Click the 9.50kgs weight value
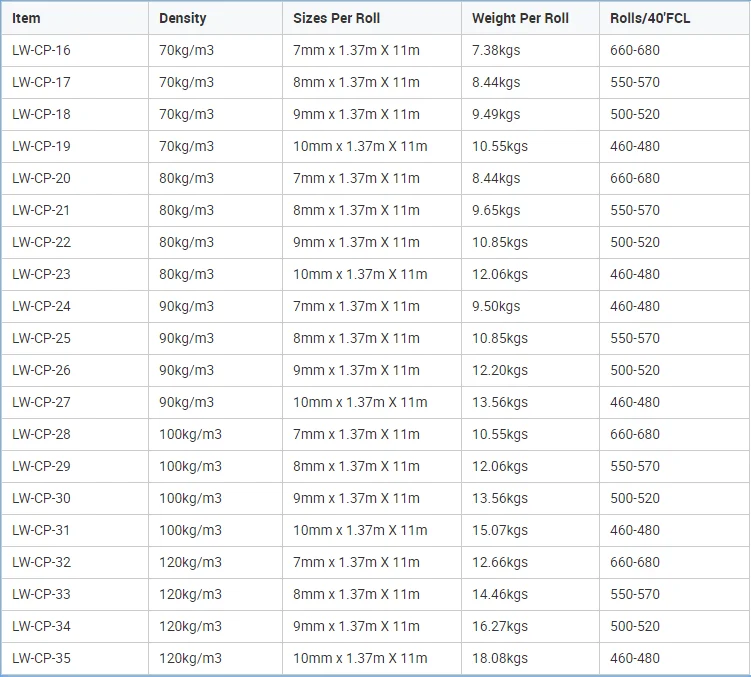The width and height of the screenshot is (751, 677). [x=496, y=306]
